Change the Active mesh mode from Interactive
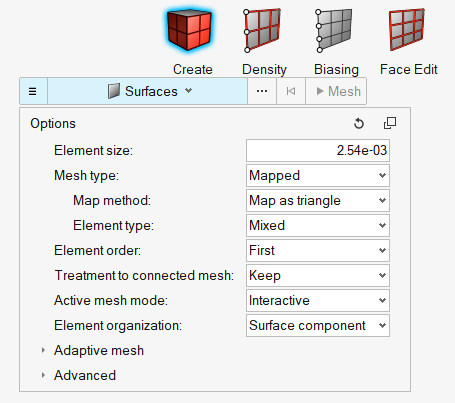 pyautogui.click(x=318, y=300)
